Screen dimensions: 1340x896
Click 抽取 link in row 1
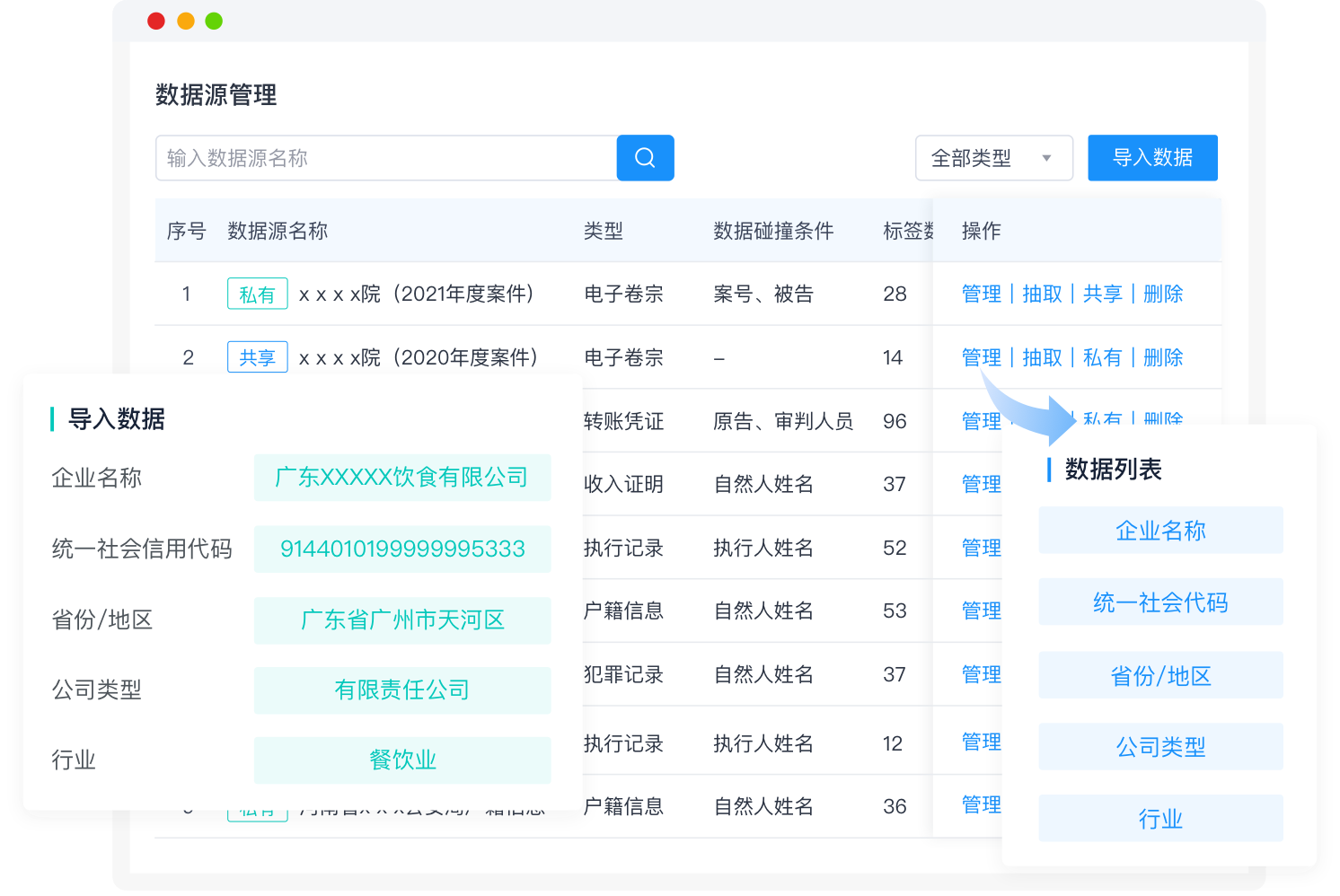pyautogui.click(x=1042, y=294)
